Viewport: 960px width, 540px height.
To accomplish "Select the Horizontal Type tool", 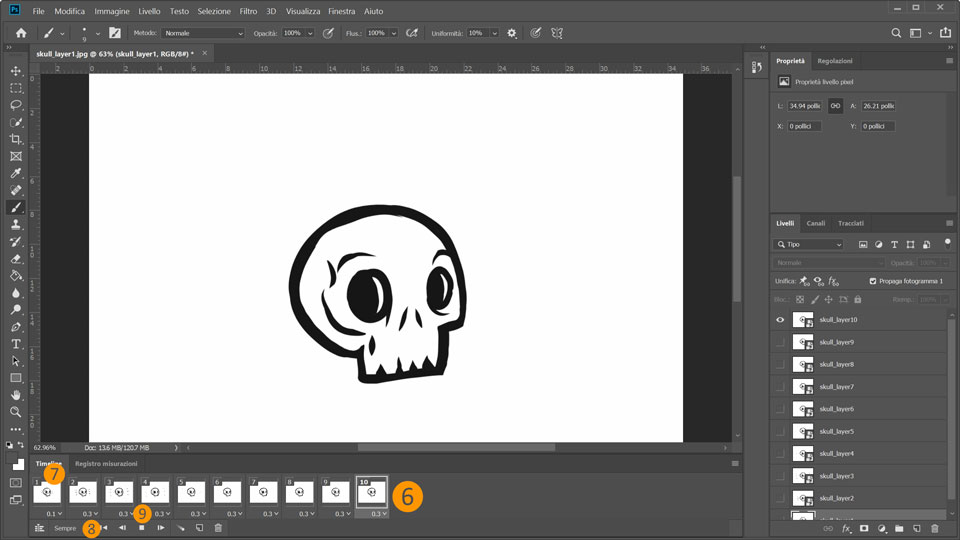I will click(16, 344).
